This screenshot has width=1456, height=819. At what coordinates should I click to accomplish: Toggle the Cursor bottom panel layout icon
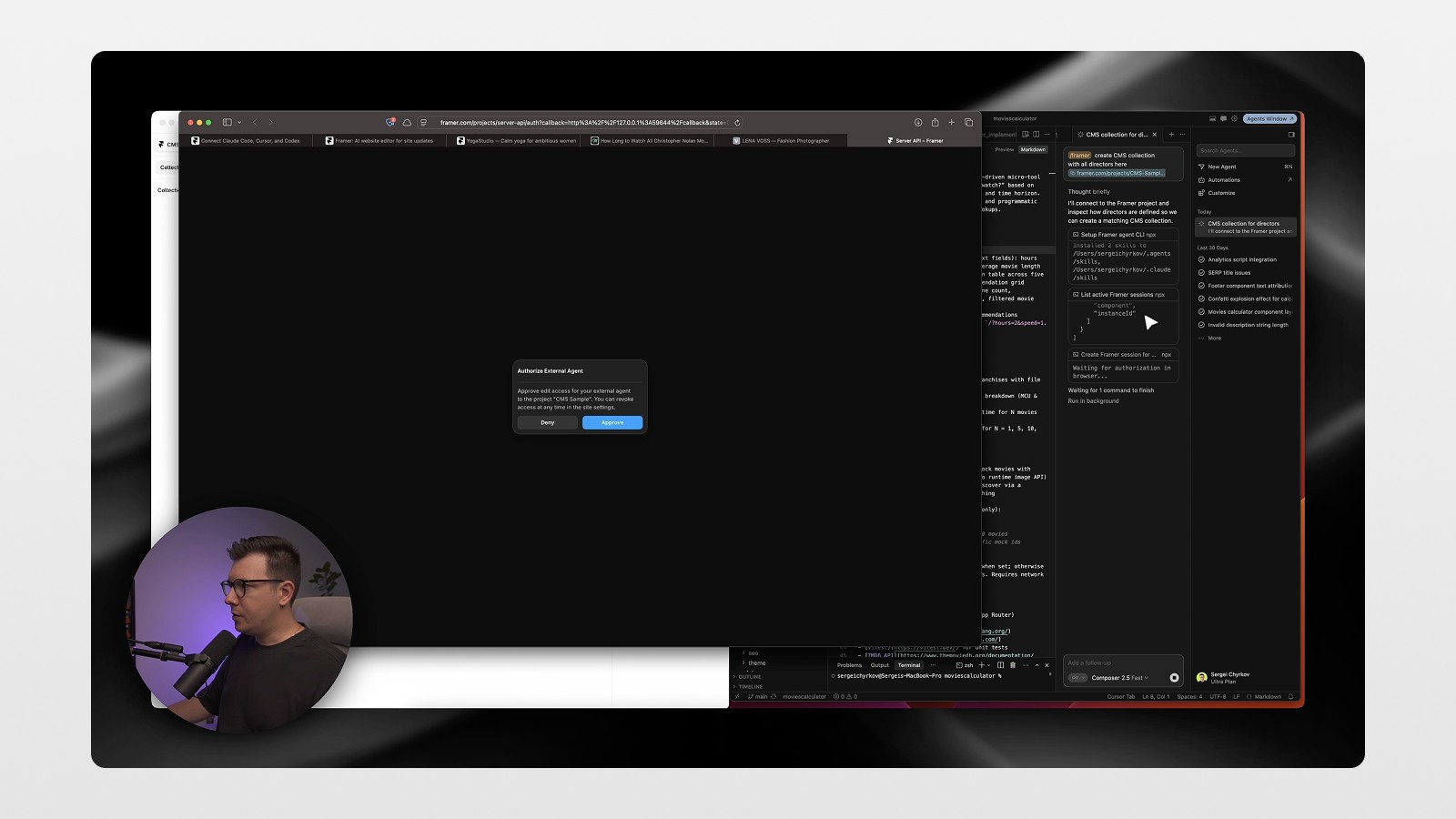click(x=1212, y=118)
